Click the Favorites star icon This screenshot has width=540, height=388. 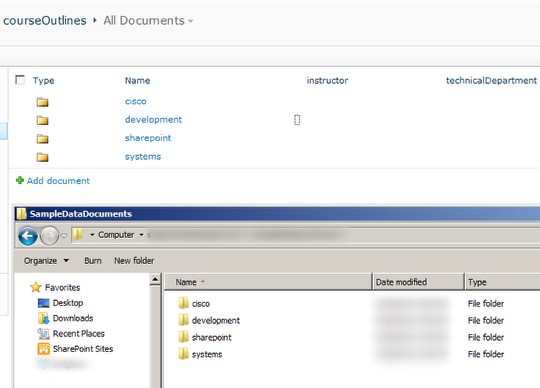(x=36, y=287)
